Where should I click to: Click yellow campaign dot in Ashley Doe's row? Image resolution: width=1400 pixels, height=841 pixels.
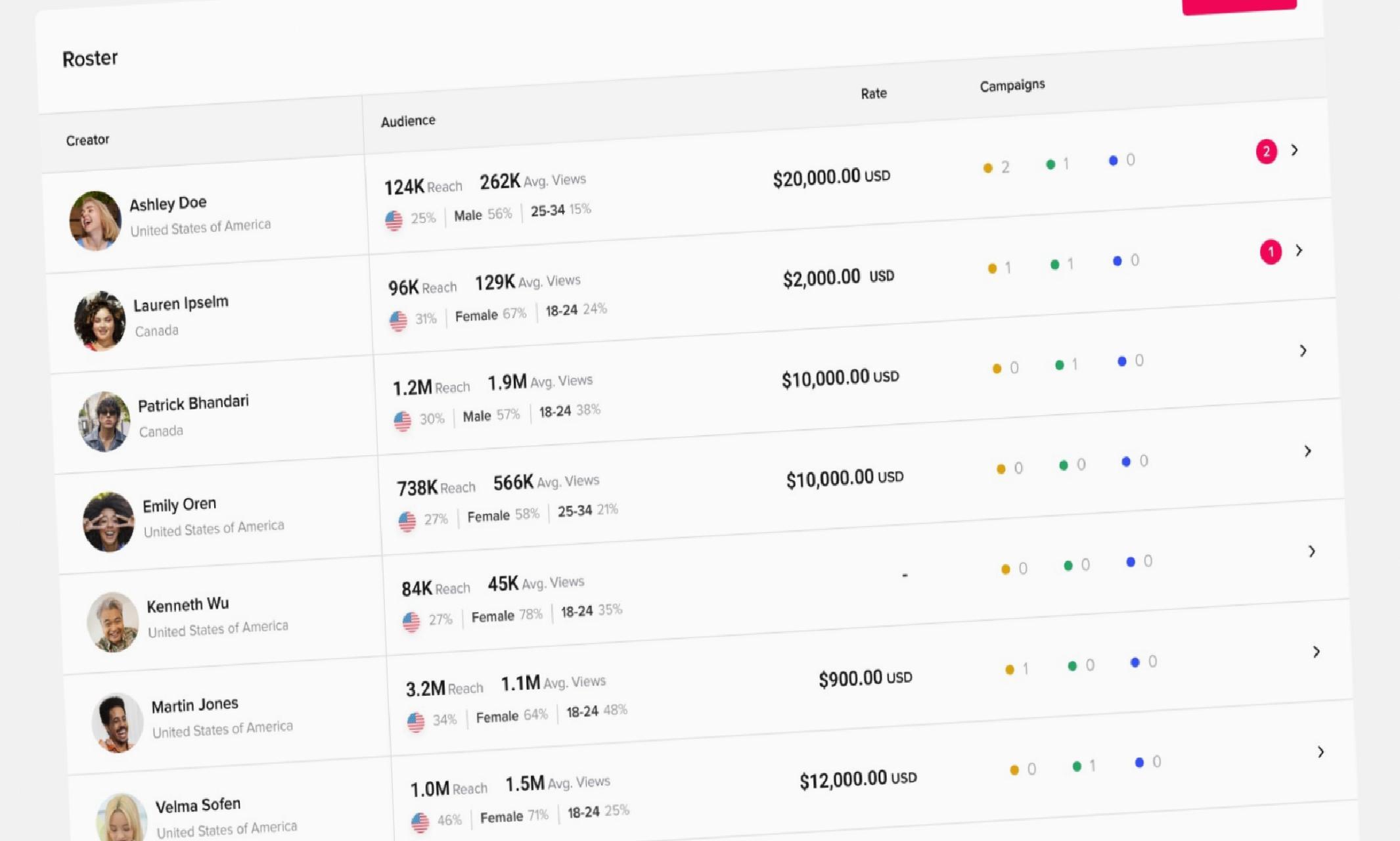987,168
